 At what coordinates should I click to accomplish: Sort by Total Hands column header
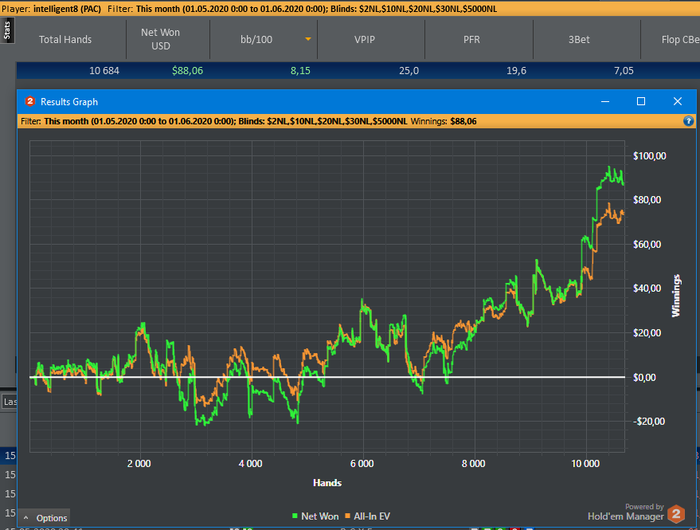pos(65,40)
